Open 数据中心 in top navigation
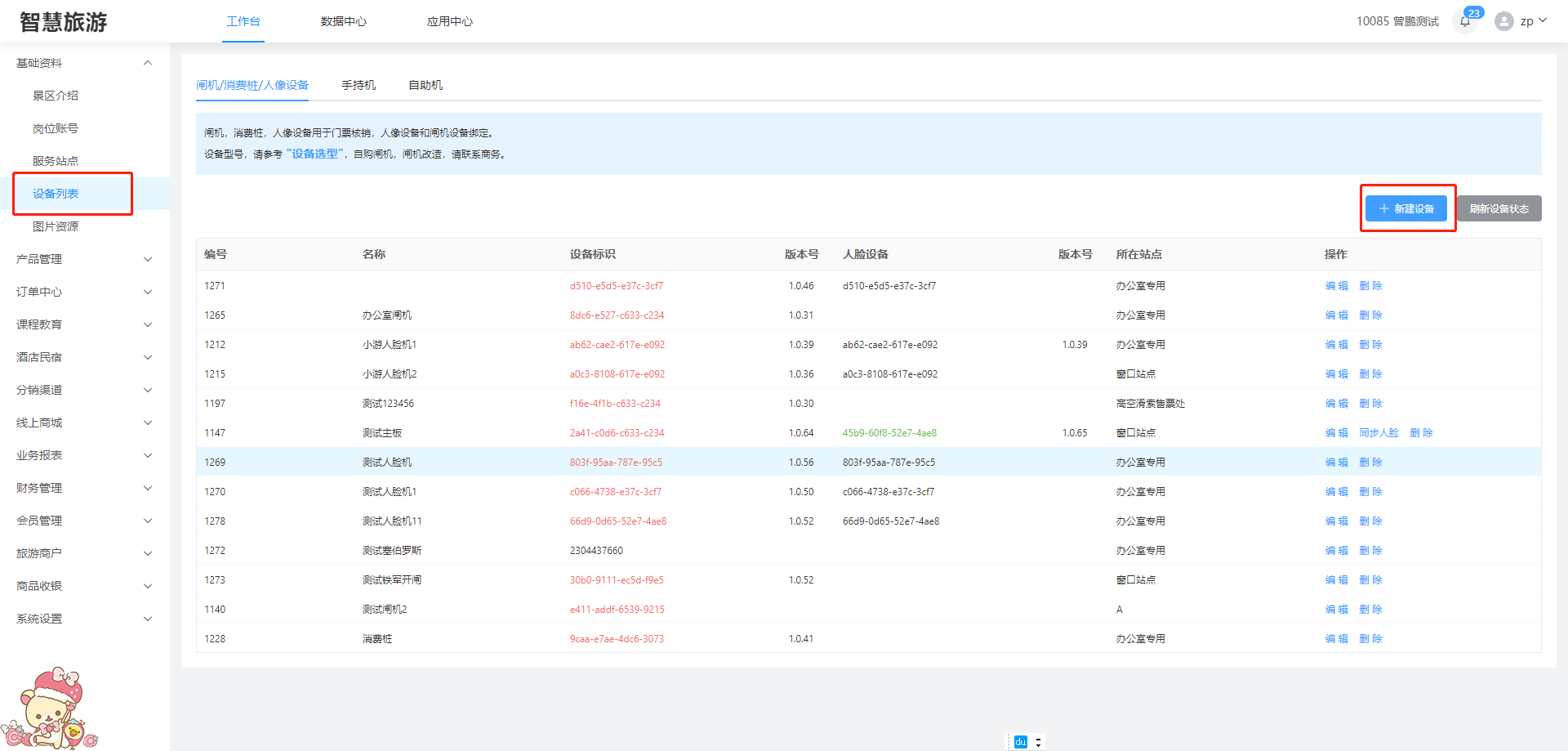Image resolution: width=1568 pixels, height=751 pixels. (x=343, y=21)
